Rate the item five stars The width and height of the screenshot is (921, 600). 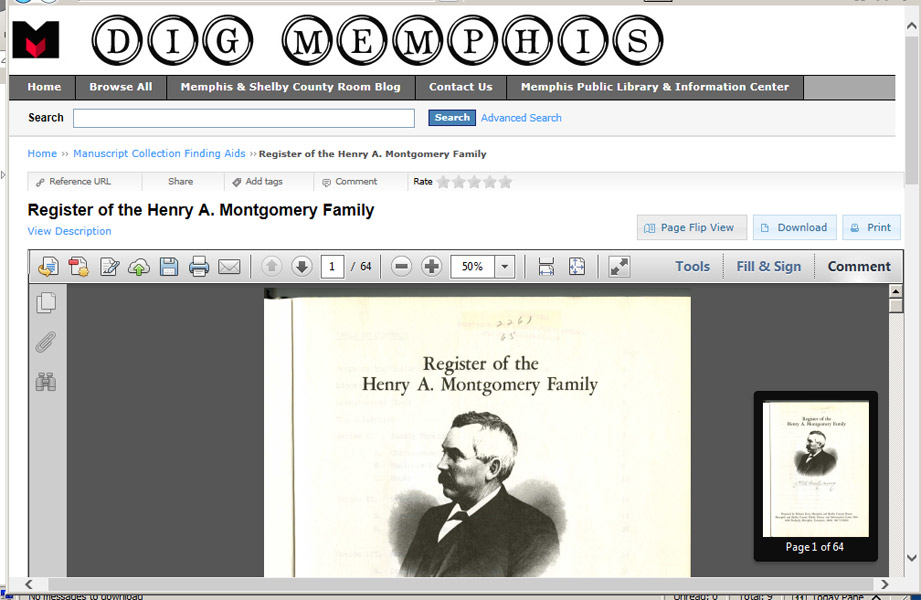pyautogui.click(x=505, y=182)
